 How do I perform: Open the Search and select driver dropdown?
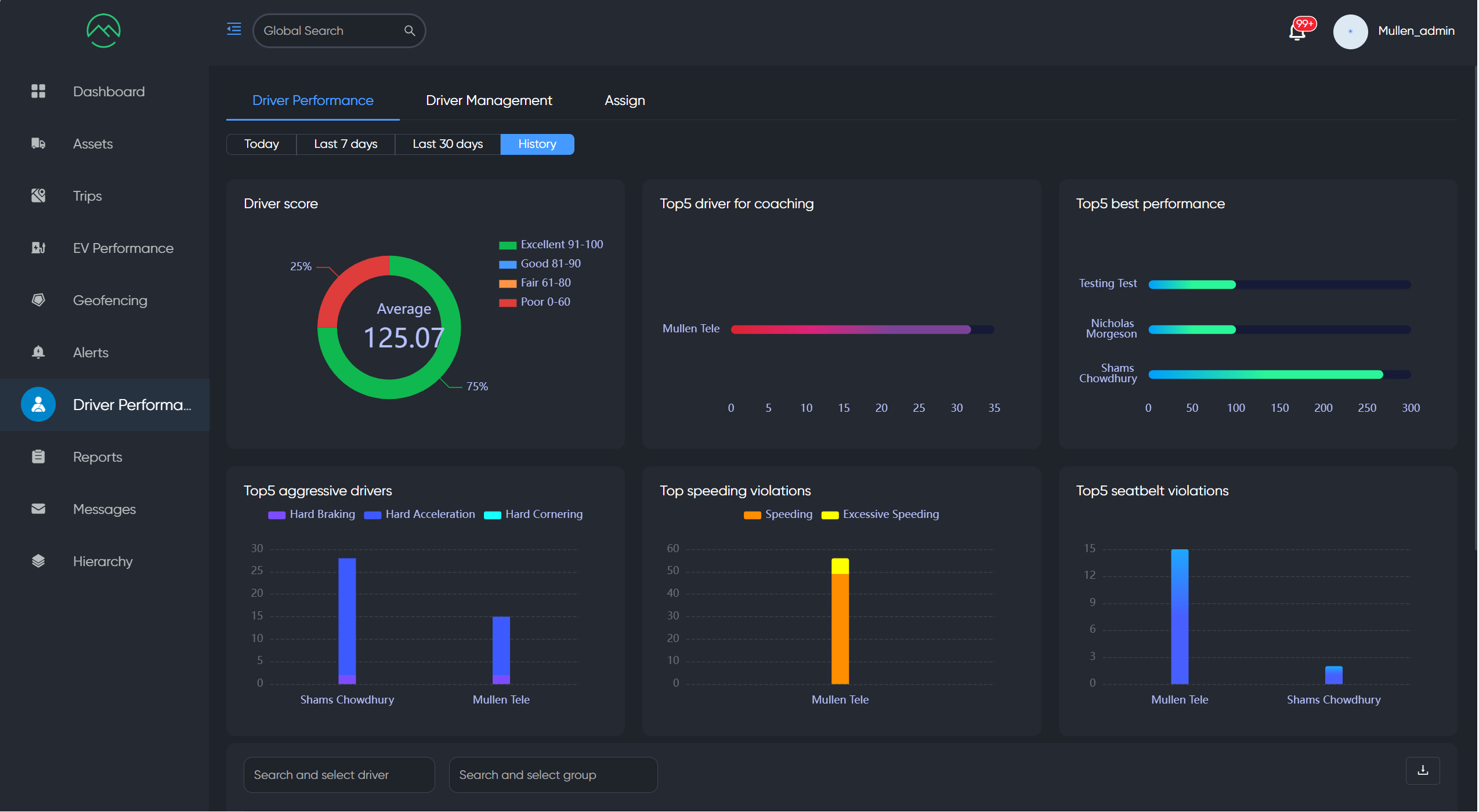(x=339, y=775)
